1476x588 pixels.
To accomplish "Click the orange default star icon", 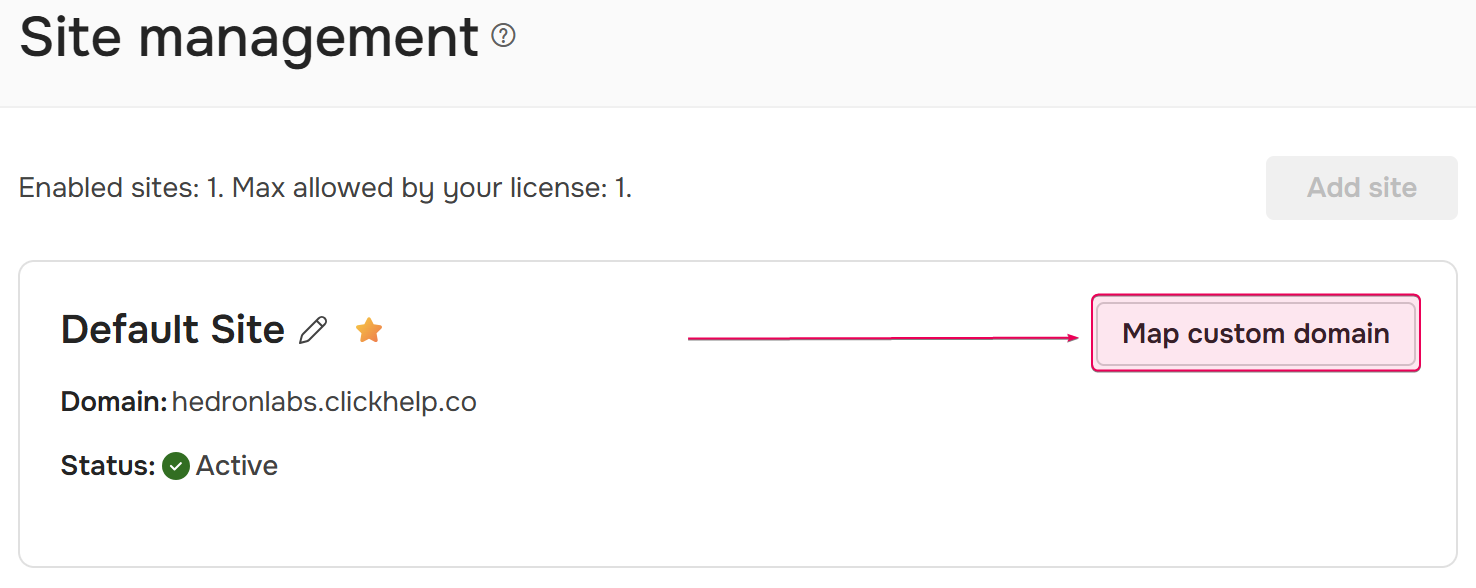I will tap(369, 329).
